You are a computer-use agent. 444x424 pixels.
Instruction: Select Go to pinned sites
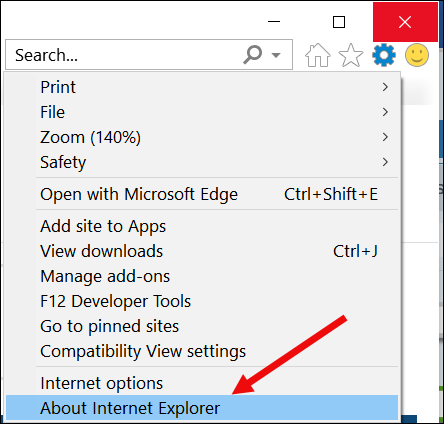(x=202, y=326)
